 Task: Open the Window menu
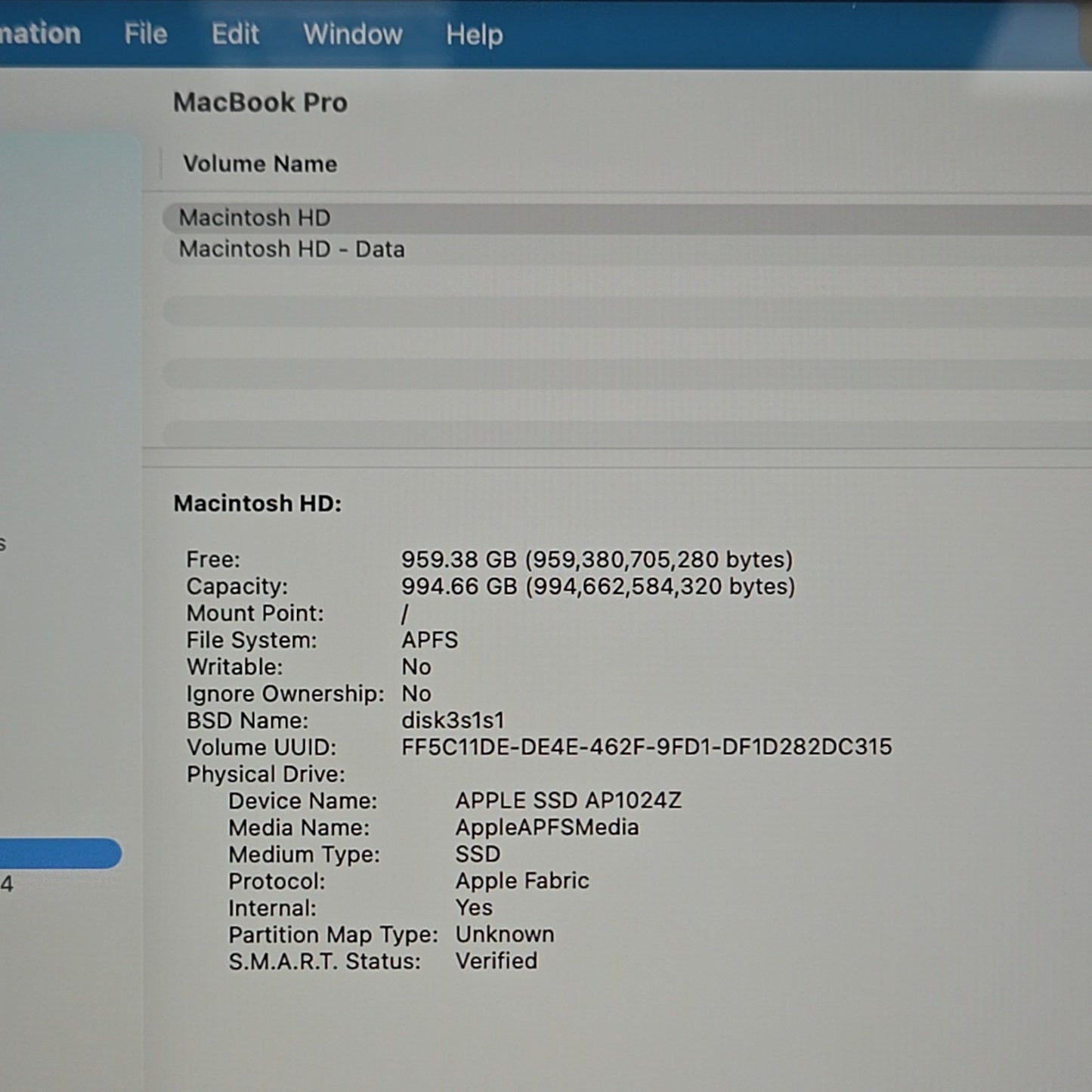click(x=352, y=35)
